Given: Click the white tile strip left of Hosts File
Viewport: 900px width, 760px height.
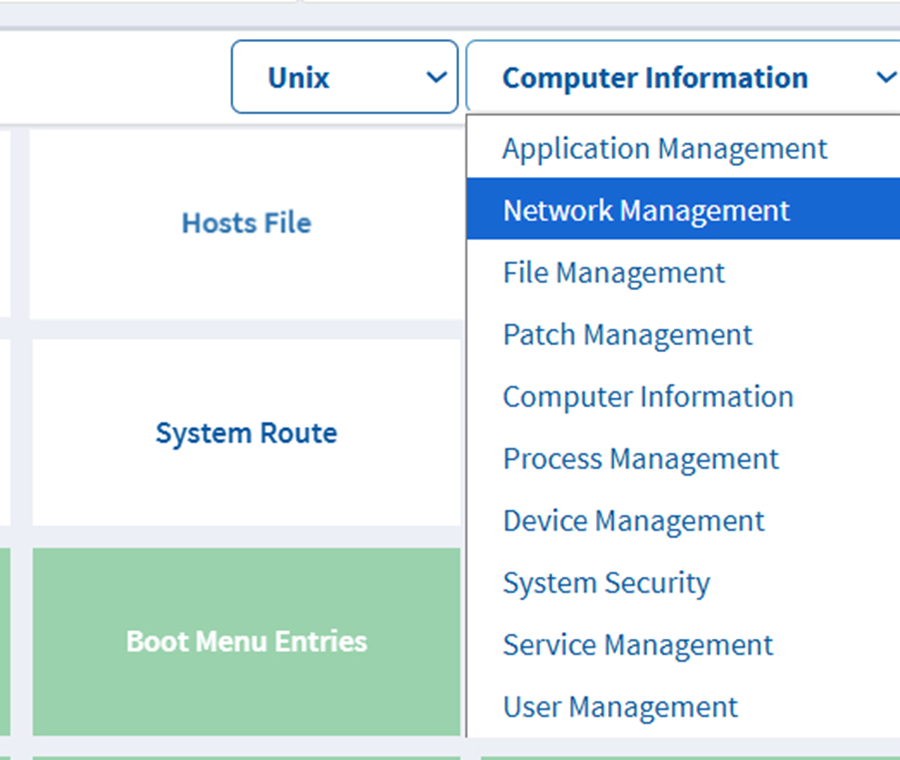Looking at the screenshot, I should [5, 223].
